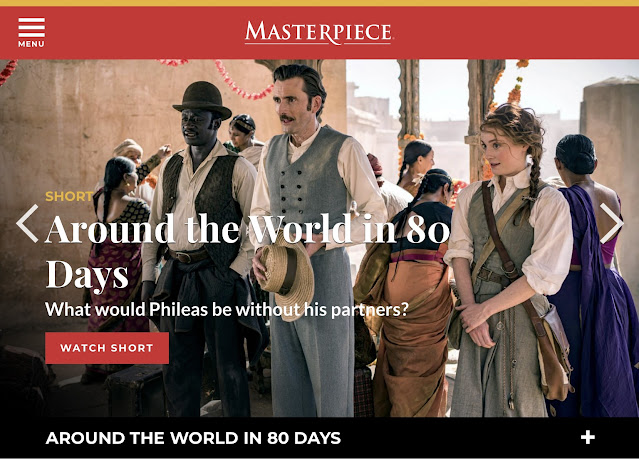Expand the AROUND THE WORLD IN 80 DAYS bar
639x460 pixels.
(x=320, y=438)
